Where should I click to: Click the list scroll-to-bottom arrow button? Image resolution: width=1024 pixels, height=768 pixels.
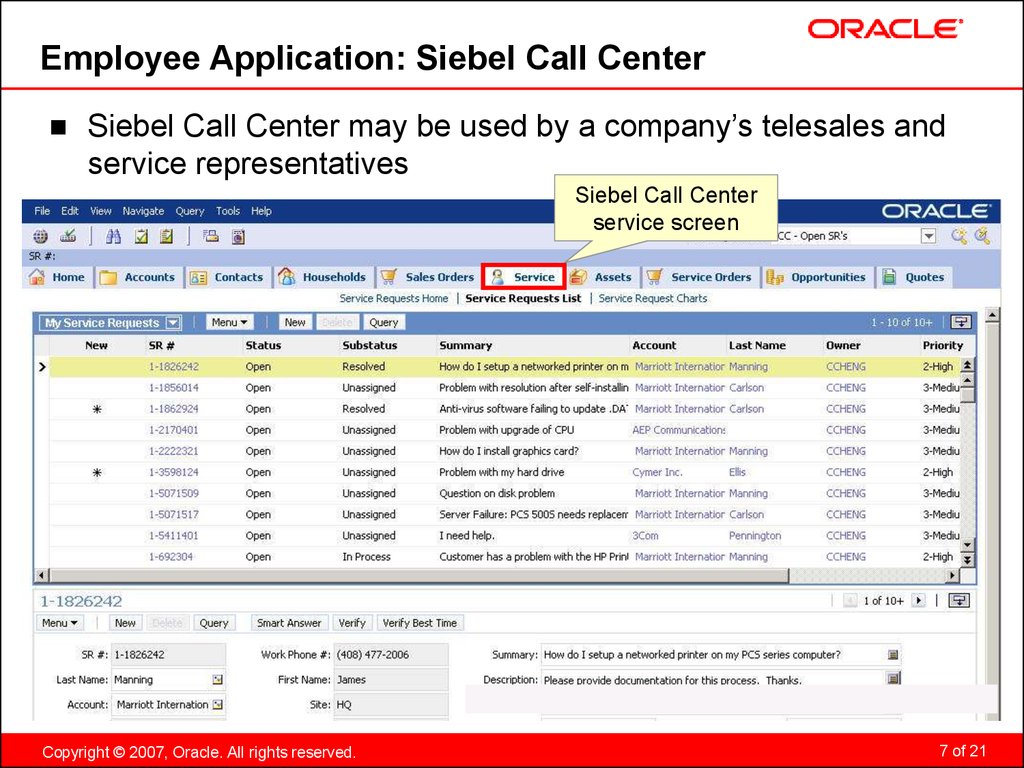click(967, 560)
